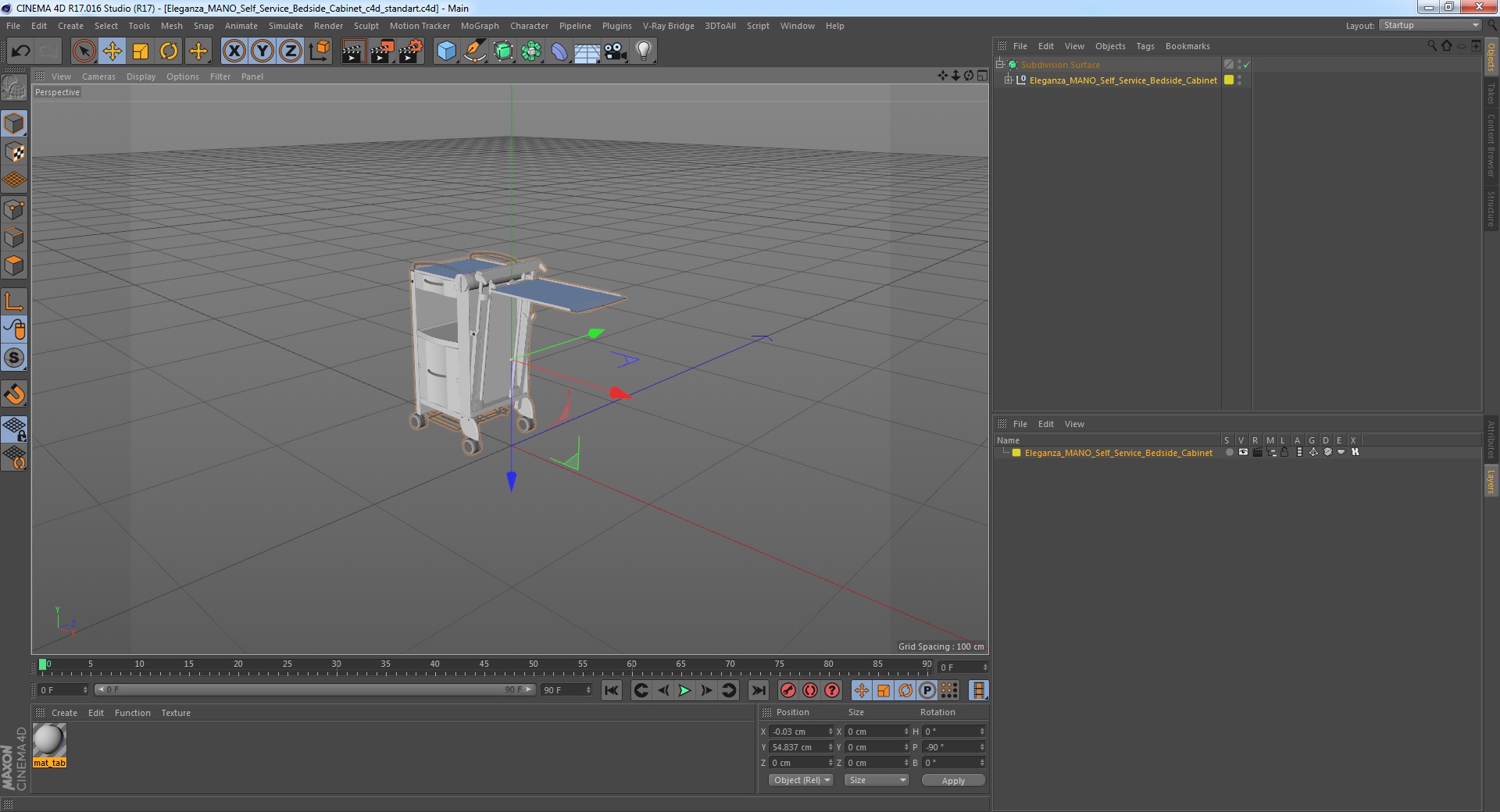The height and width of the screenshot is (812, 1500).
Task: Add a Light object
Action: tap(643, 52)
